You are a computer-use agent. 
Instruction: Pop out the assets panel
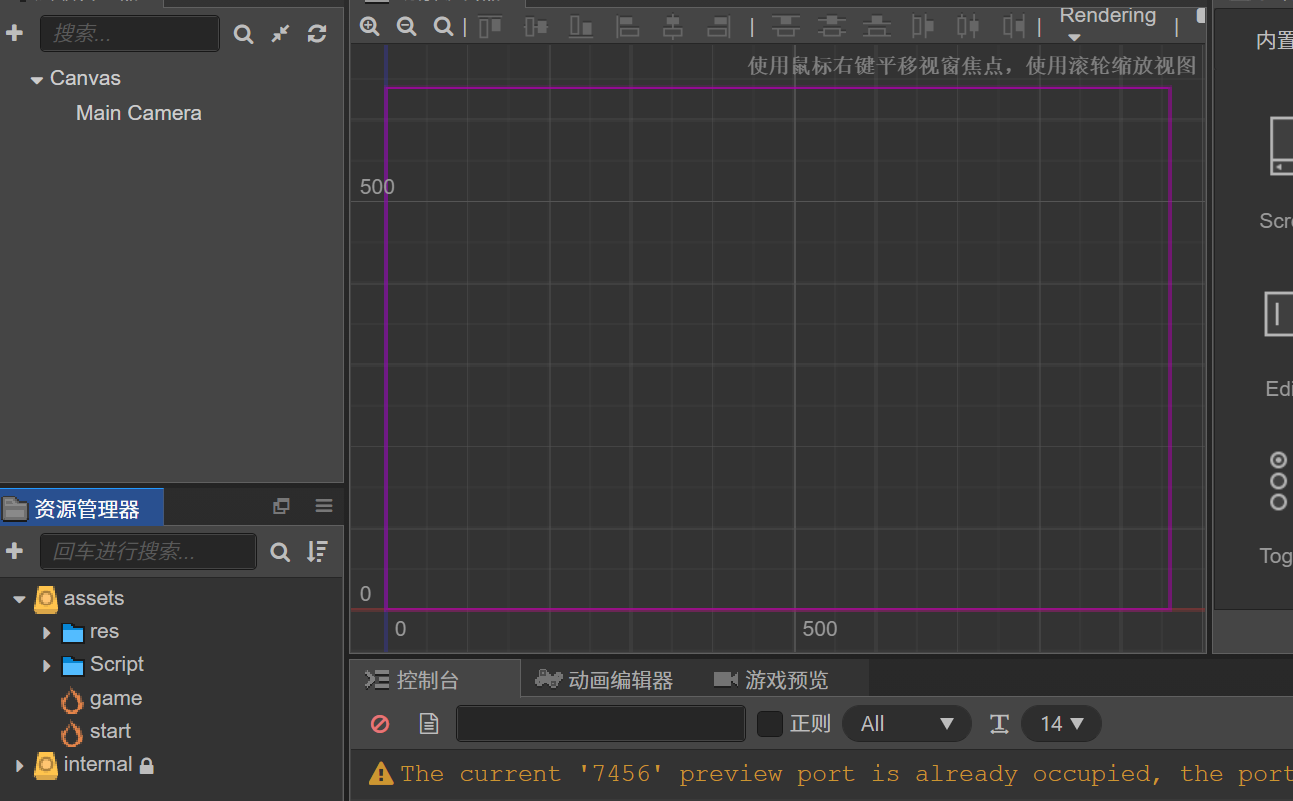(x=281, y=506)
